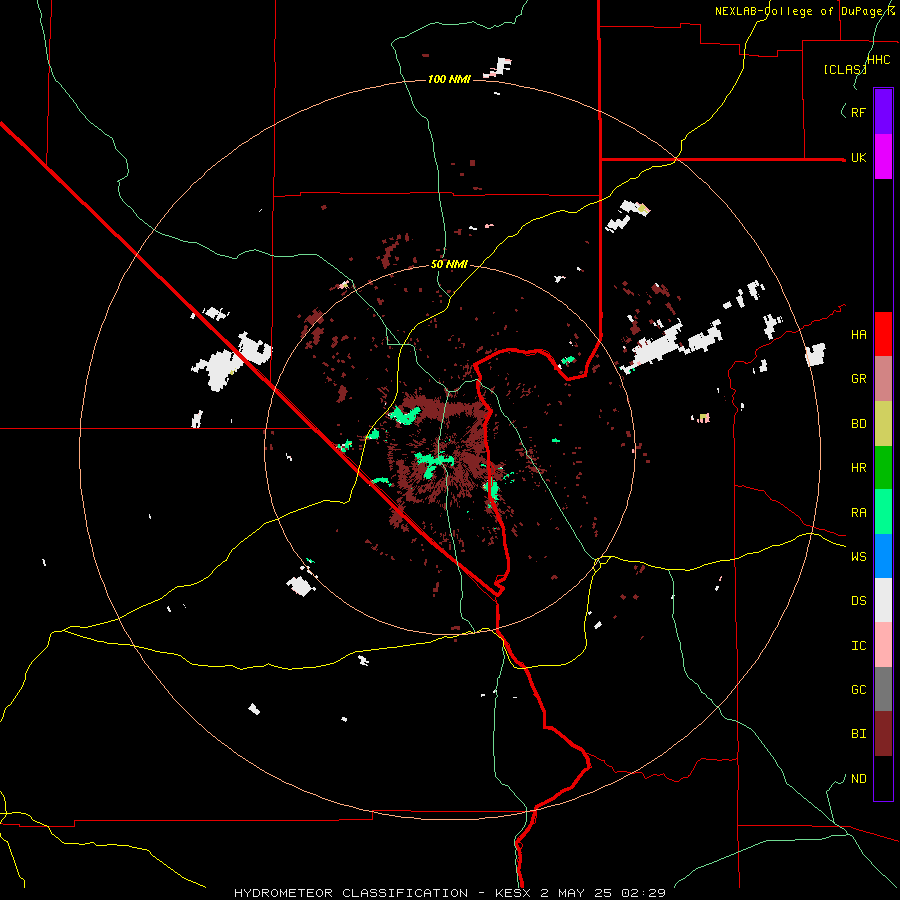Click the 'UK' legend label
This screenshot has height=900, width=900.
[858, 157]
